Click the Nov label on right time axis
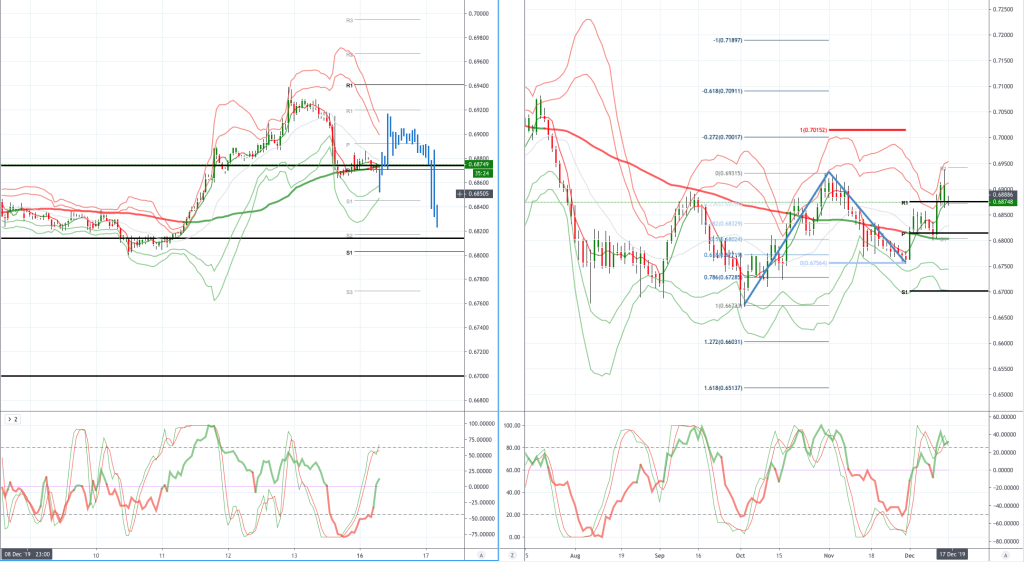The height and width of the screenshot is (562, 1024). pos(829,553)
